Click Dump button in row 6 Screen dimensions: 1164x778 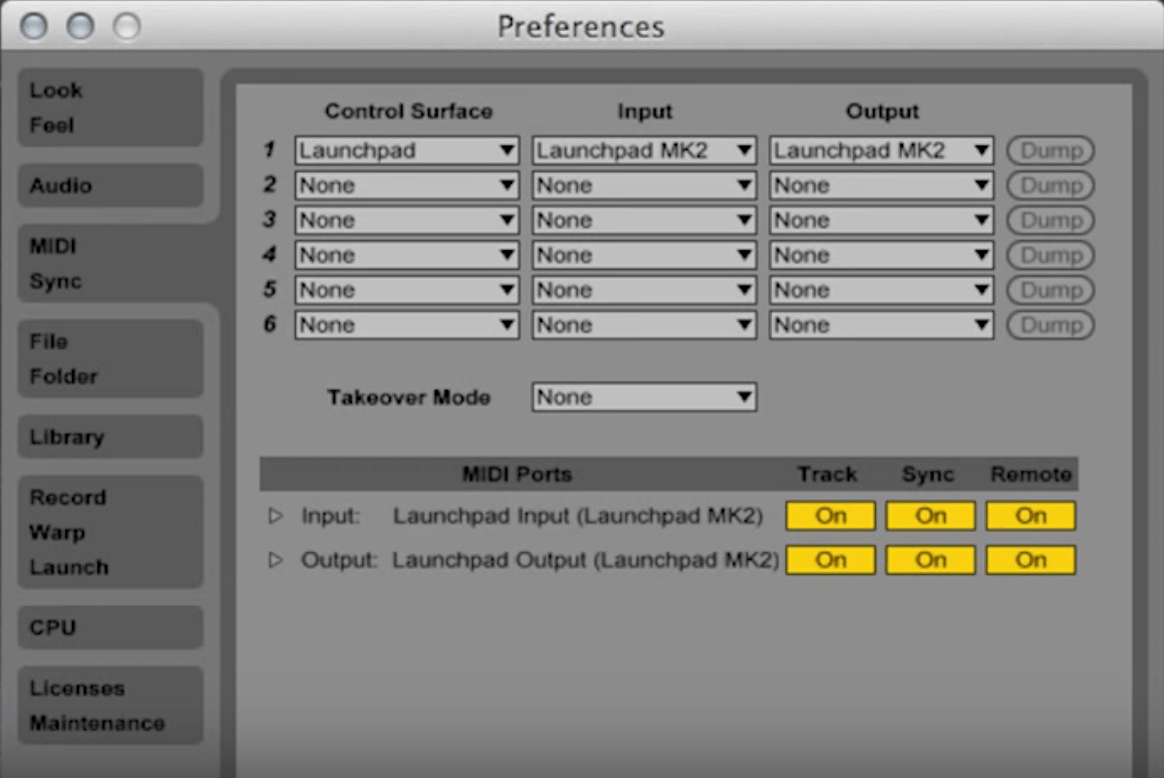coord(1050,325)
